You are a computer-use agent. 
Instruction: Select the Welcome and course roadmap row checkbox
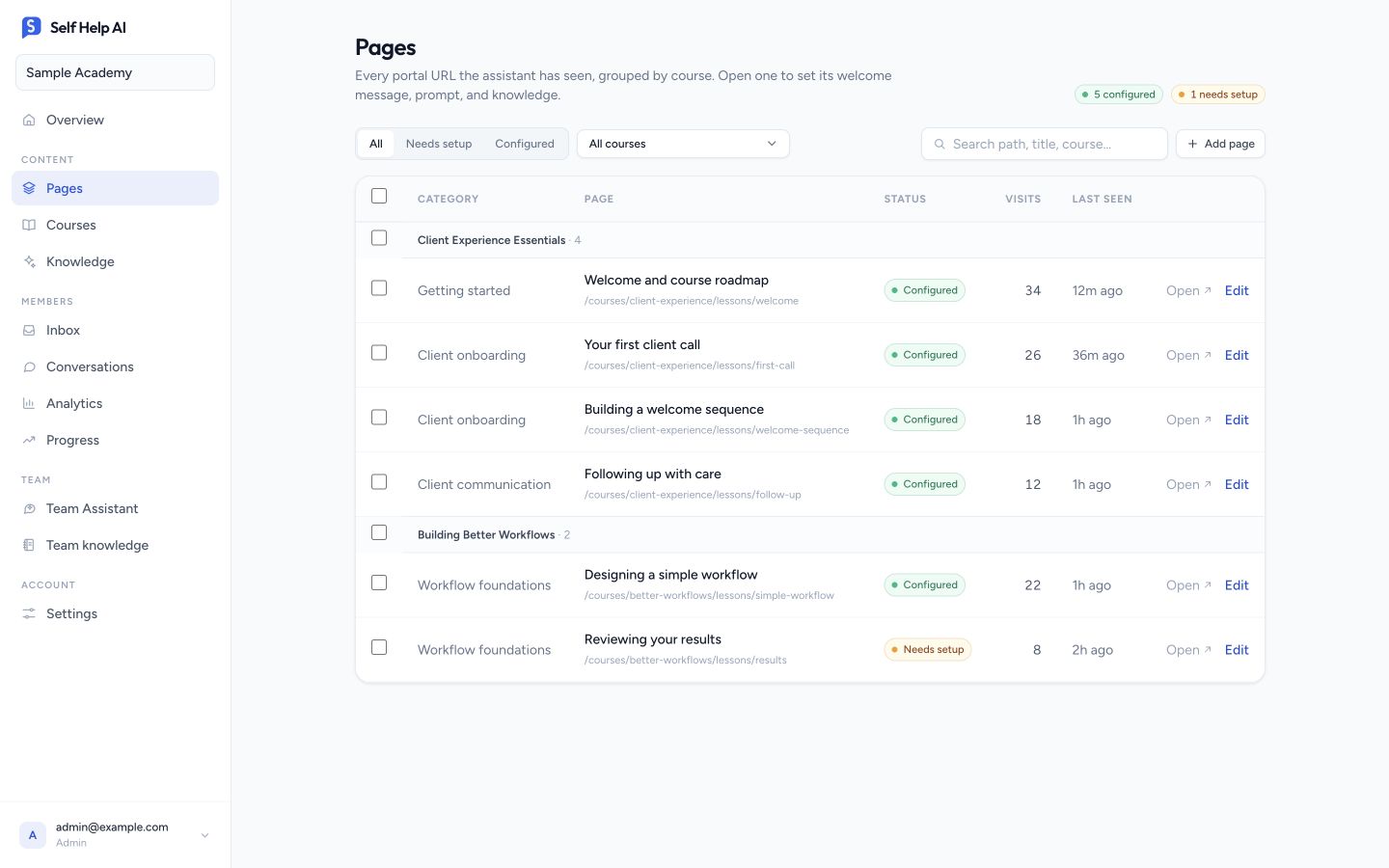point(379,288)
